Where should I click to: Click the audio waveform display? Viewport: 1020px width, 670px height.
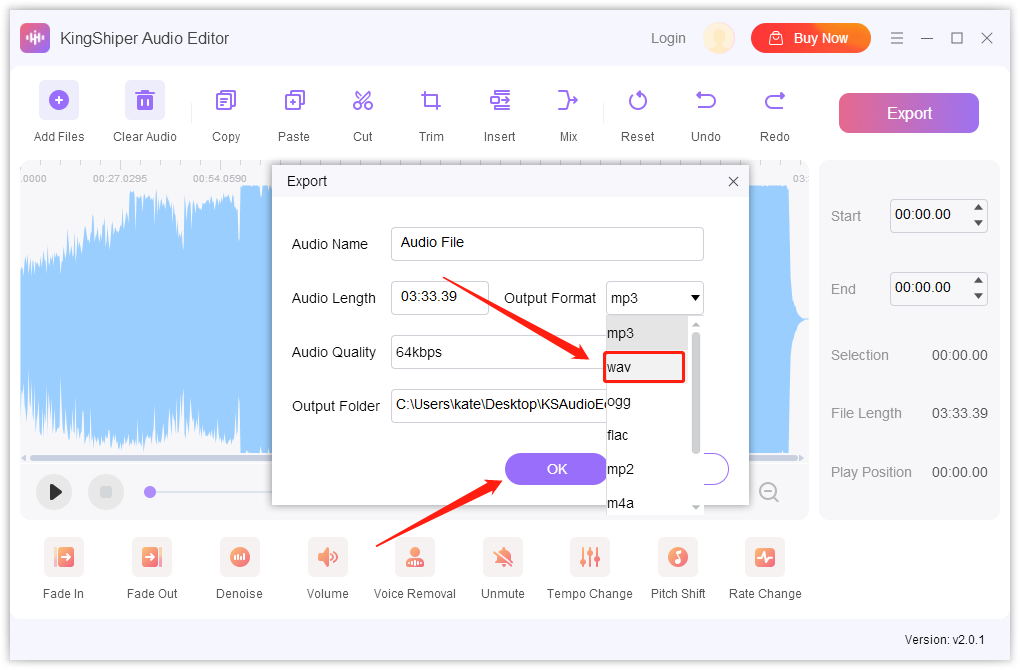click(x=146, y=319)
